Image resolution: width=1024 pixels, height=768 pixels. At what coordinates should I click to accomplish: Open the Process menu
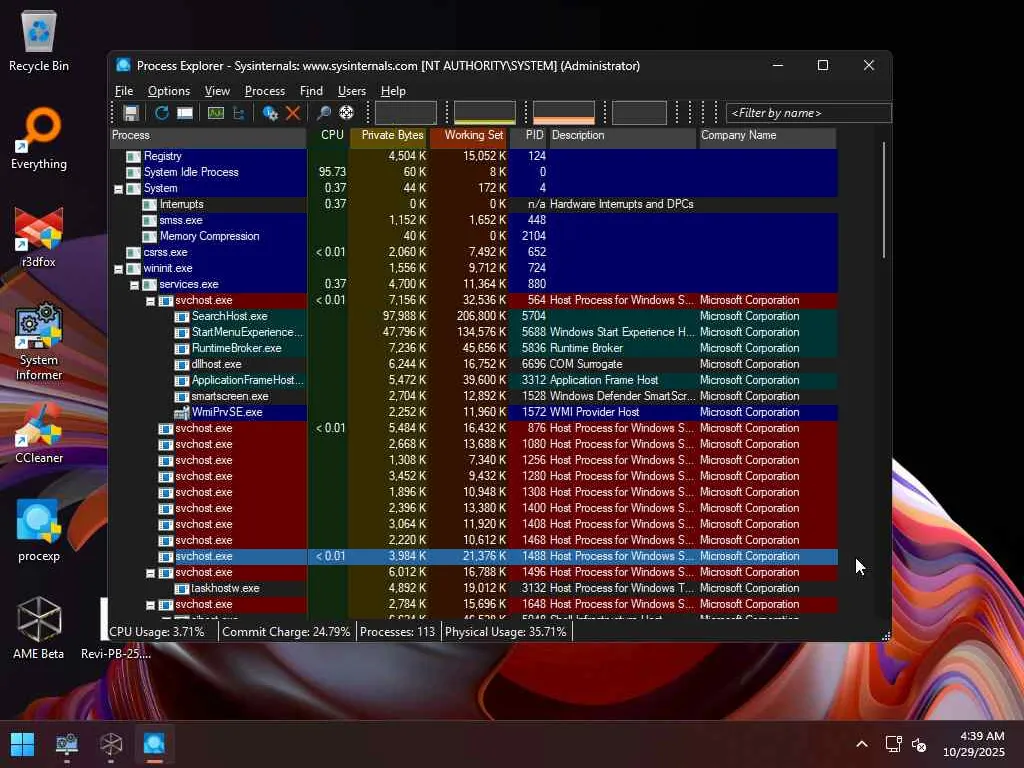point(264,91)
